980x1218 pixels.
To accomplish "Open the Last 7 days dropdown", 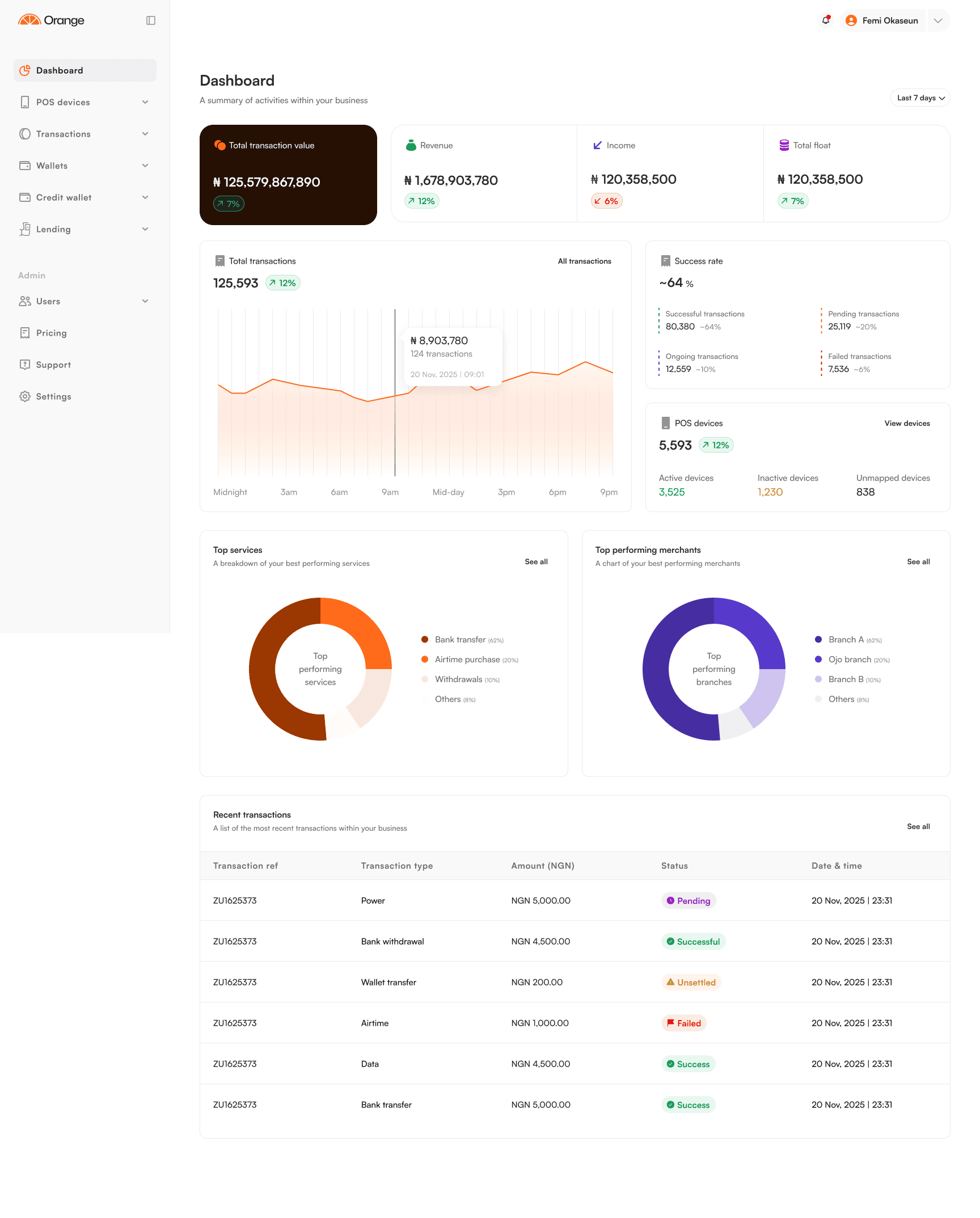I will [920, 98].
